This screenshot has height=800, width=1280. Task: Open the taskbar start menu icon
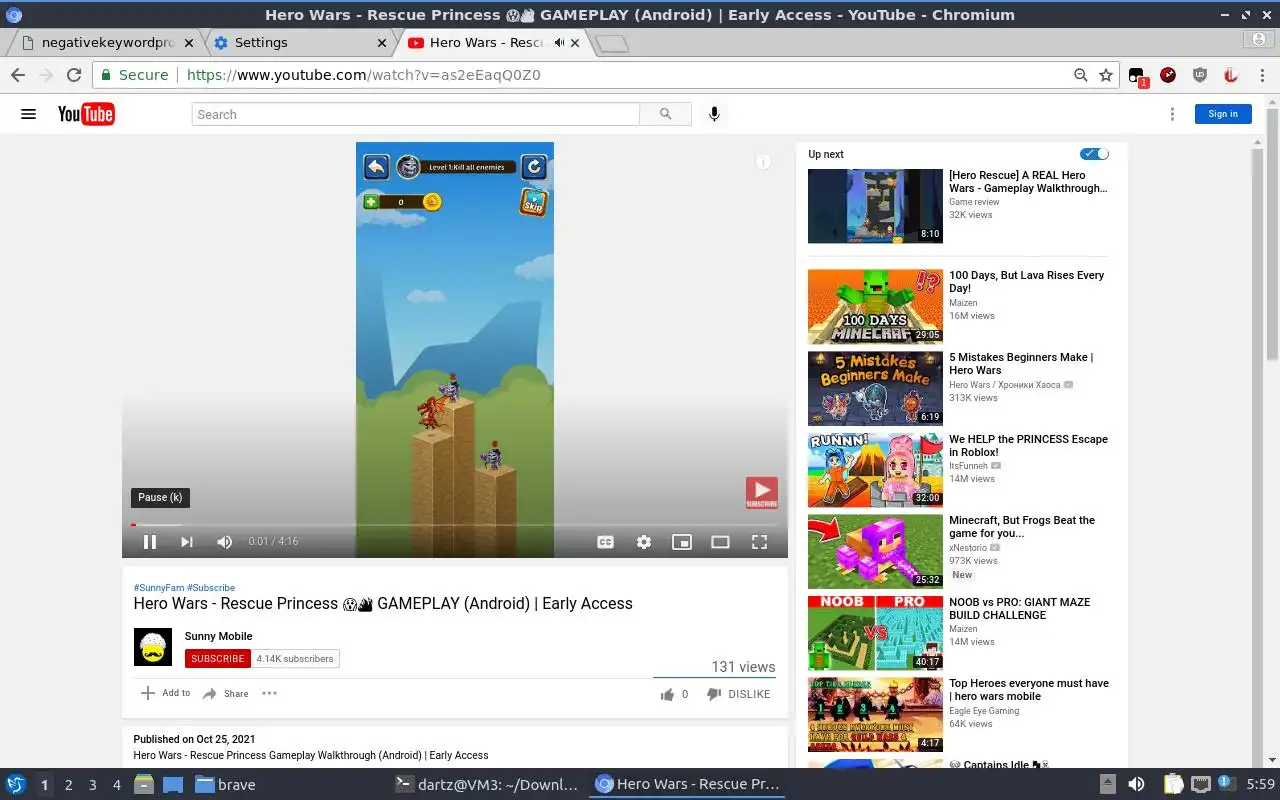tap(15, 785)
